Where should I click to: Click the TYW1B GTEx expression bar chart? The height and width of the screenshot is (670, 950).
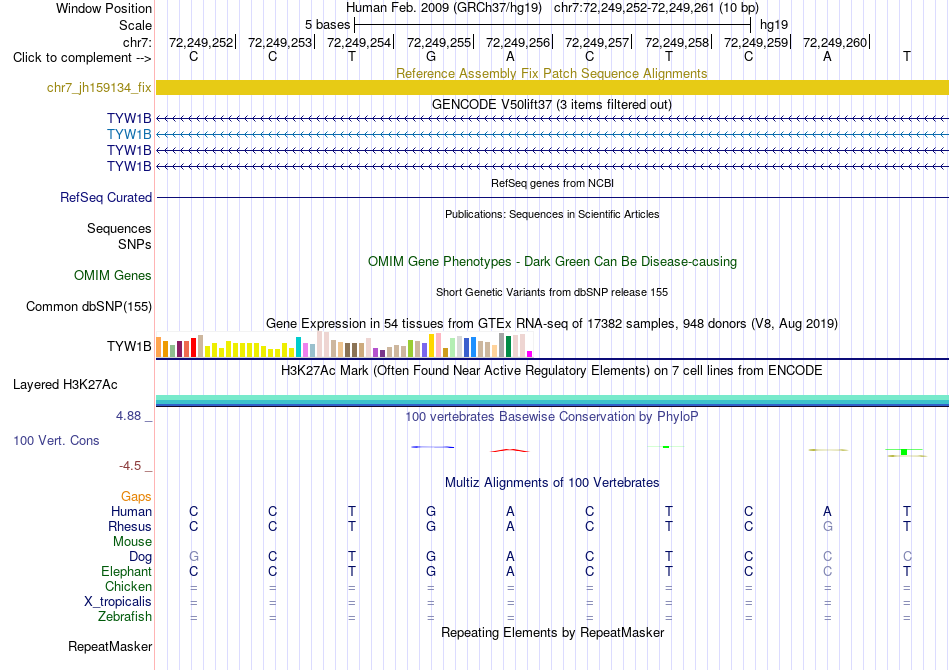(344, 345)
